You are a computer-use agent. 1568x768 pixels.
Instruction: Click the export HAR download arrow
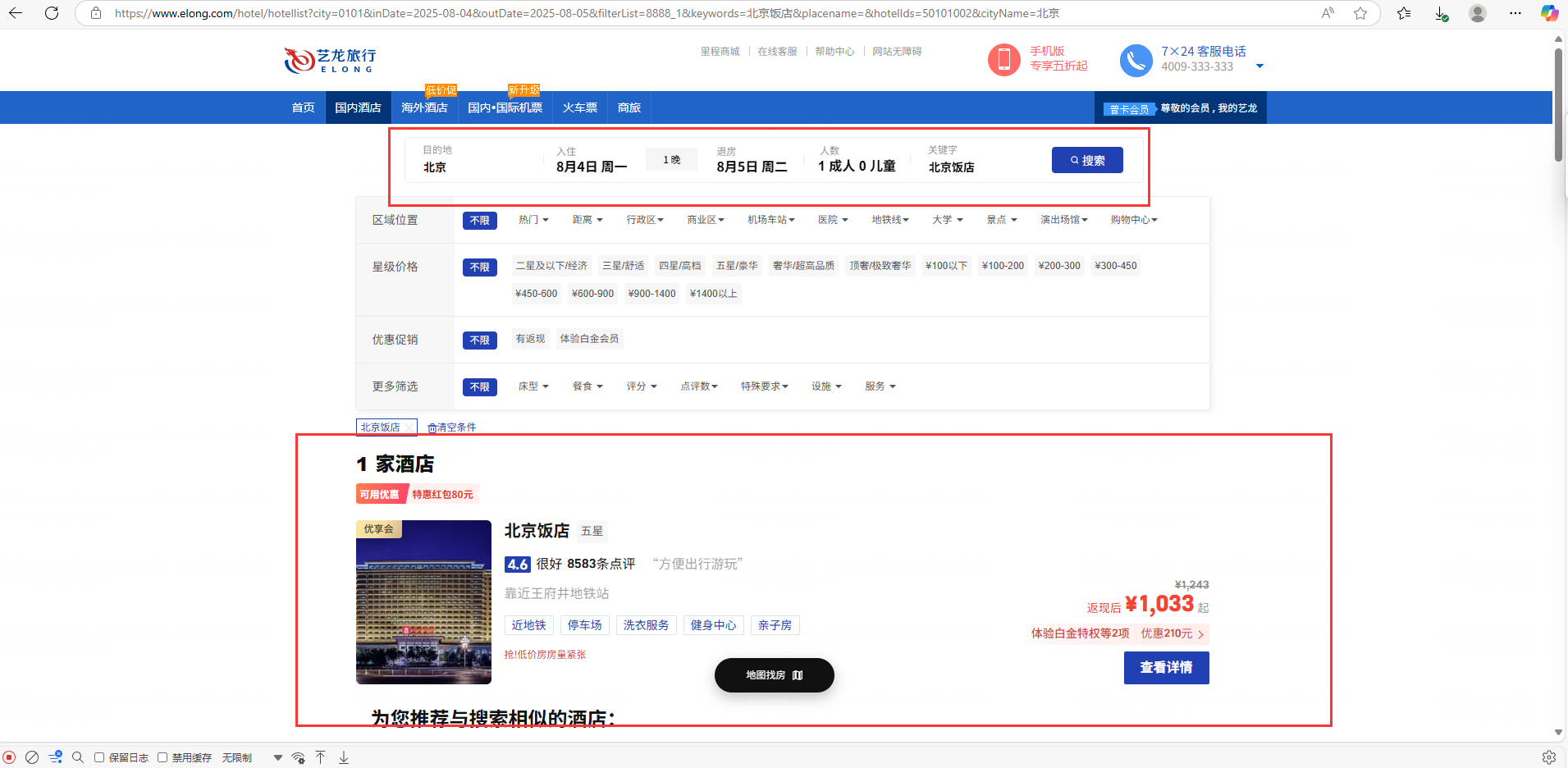pyautogui.click(x=344, y=757)
